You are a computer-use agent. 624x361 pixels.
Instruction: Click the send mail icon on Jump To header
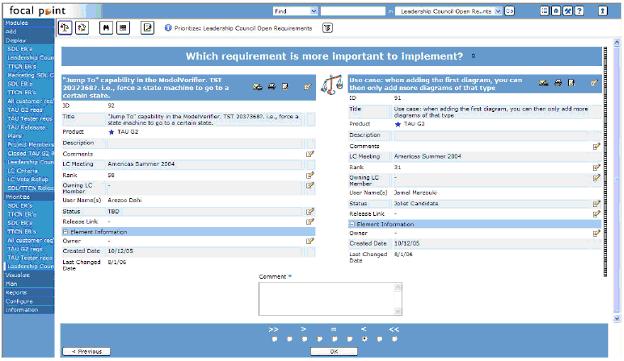coord(257,86)
